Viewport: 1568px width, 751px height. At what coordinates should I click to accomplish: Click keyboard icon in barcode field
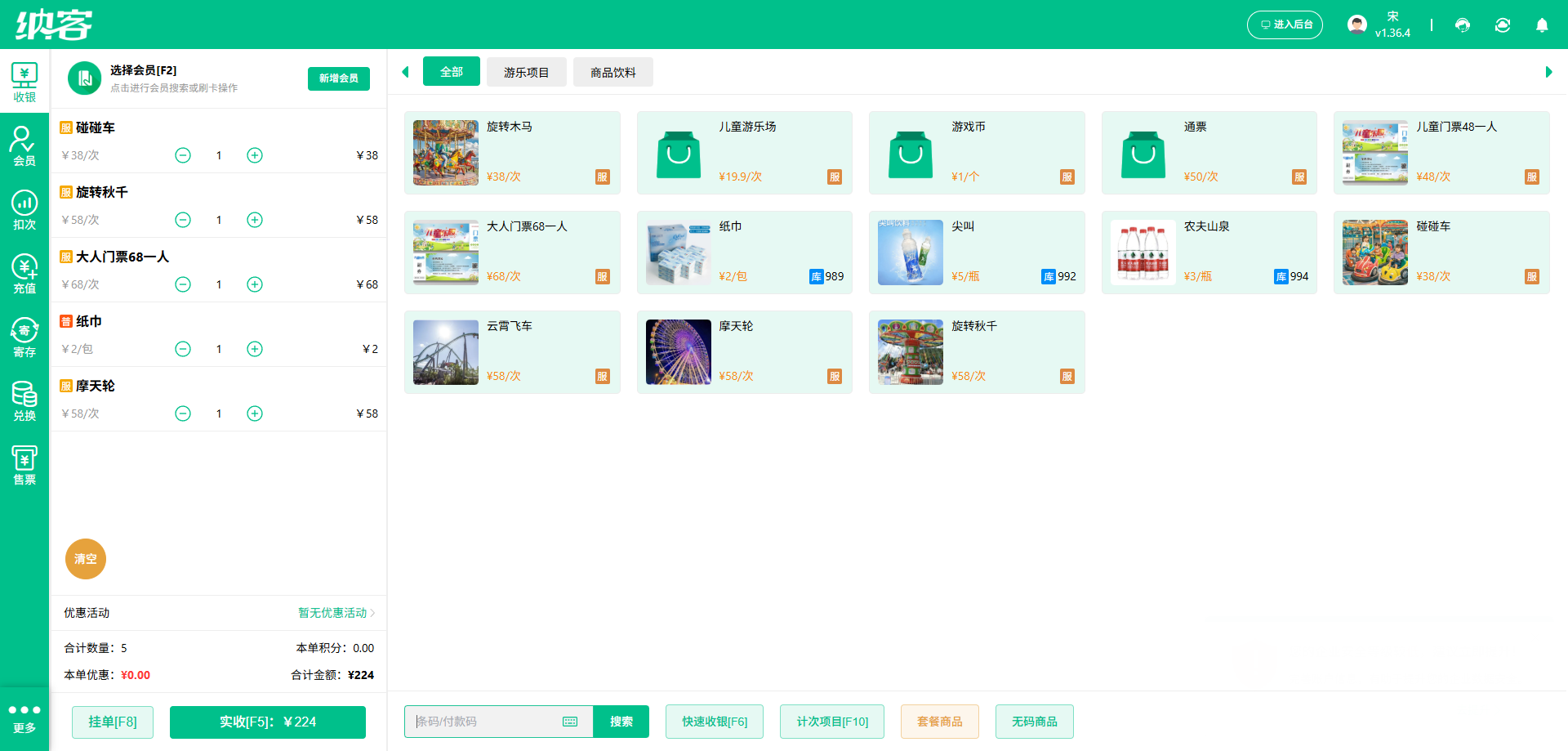tap(570, 722)
